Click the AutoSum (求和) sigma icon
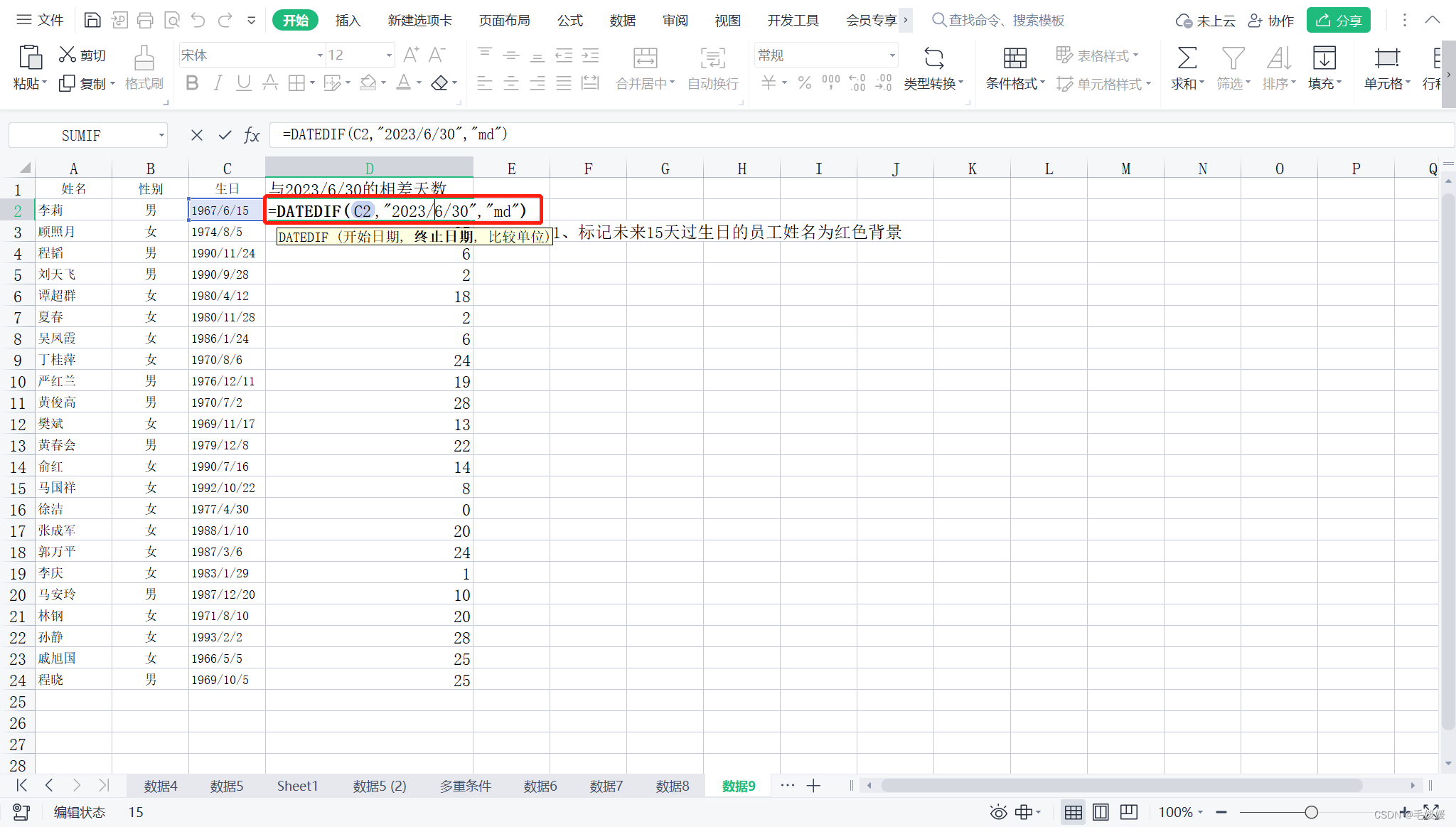Screen dimensions: 1456x827 point(1187,58)
